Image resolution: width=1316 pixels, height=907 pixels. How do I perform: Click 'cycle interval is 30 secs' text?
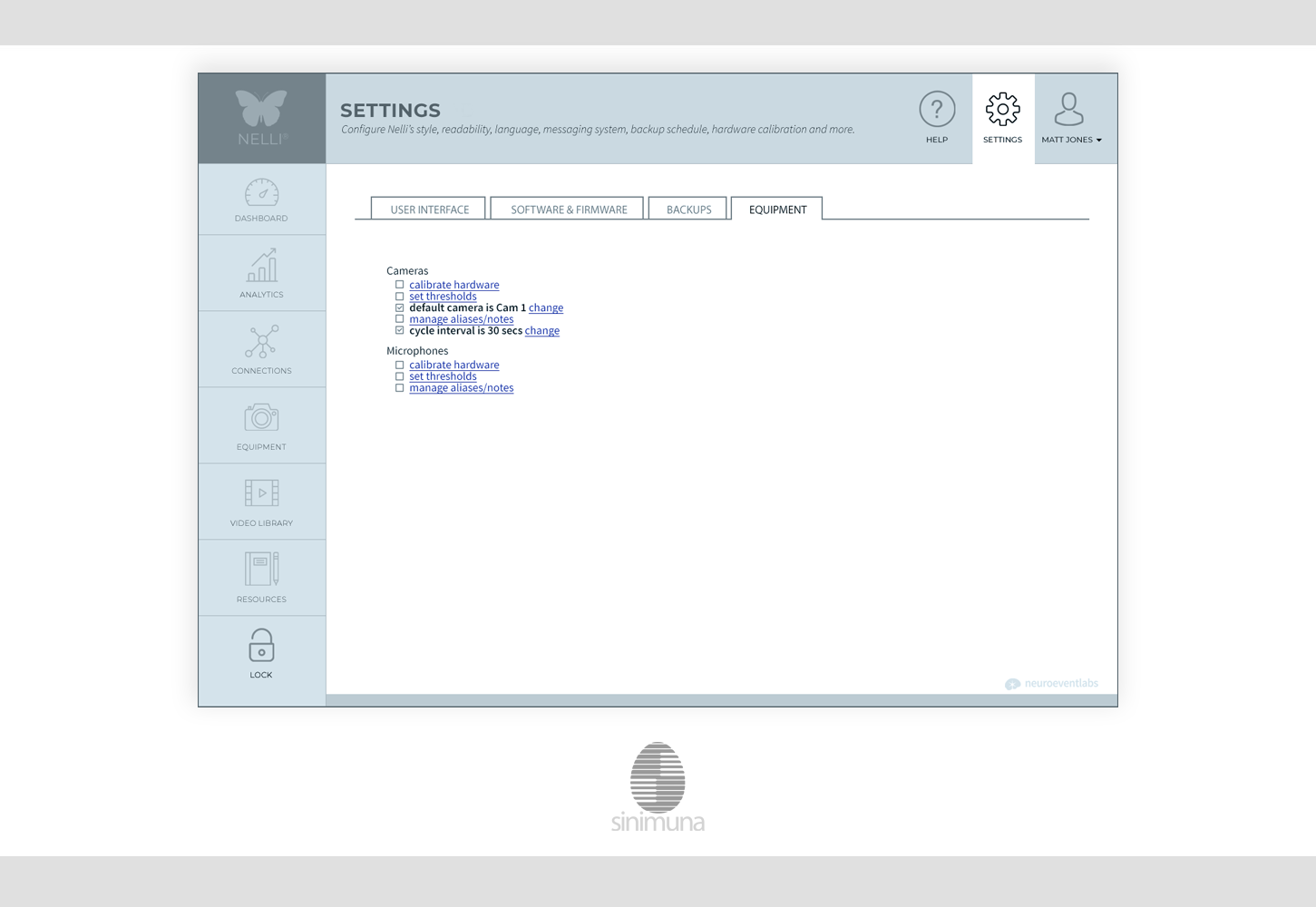pyautogui.click(x=465, y=330)
